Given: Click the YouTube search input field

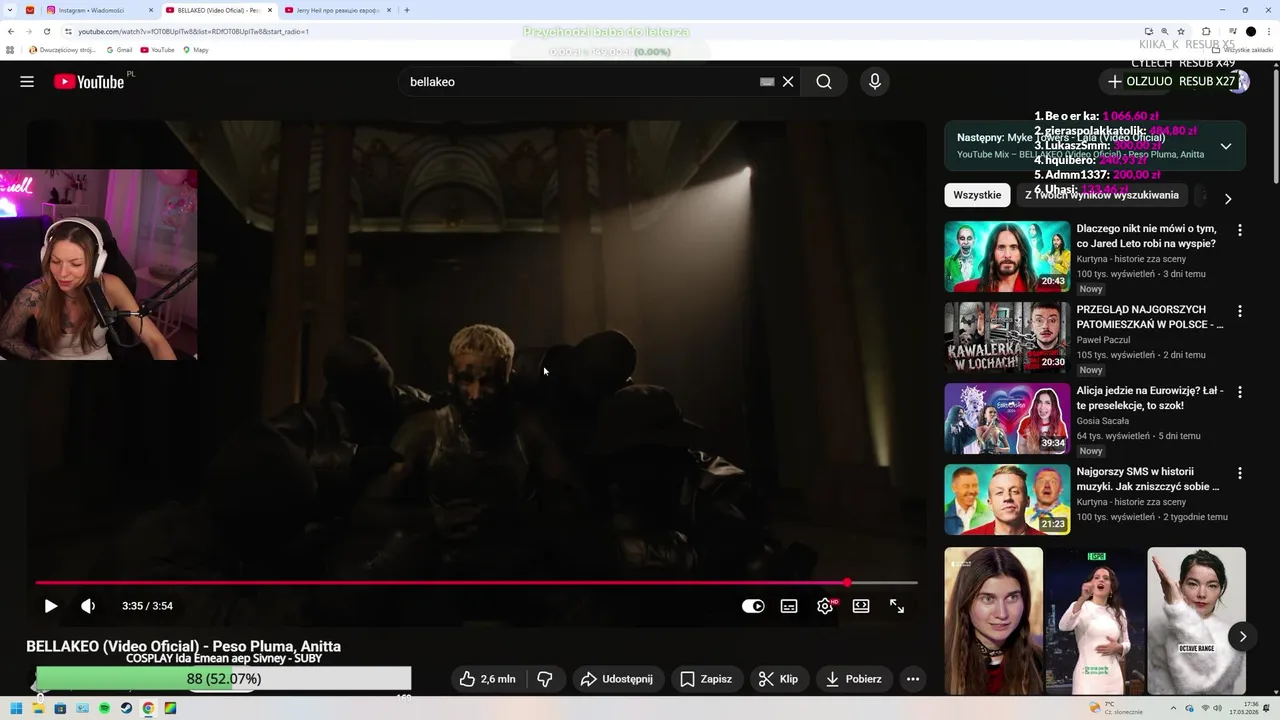Looking at the screenshot, I should pos(580,82).
